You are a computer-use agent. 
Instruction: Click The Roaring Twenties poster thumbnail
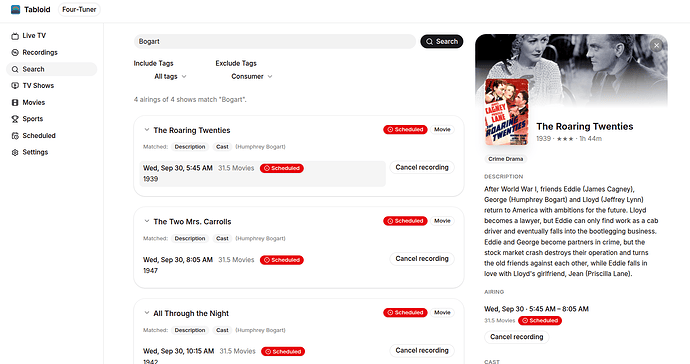506,112
